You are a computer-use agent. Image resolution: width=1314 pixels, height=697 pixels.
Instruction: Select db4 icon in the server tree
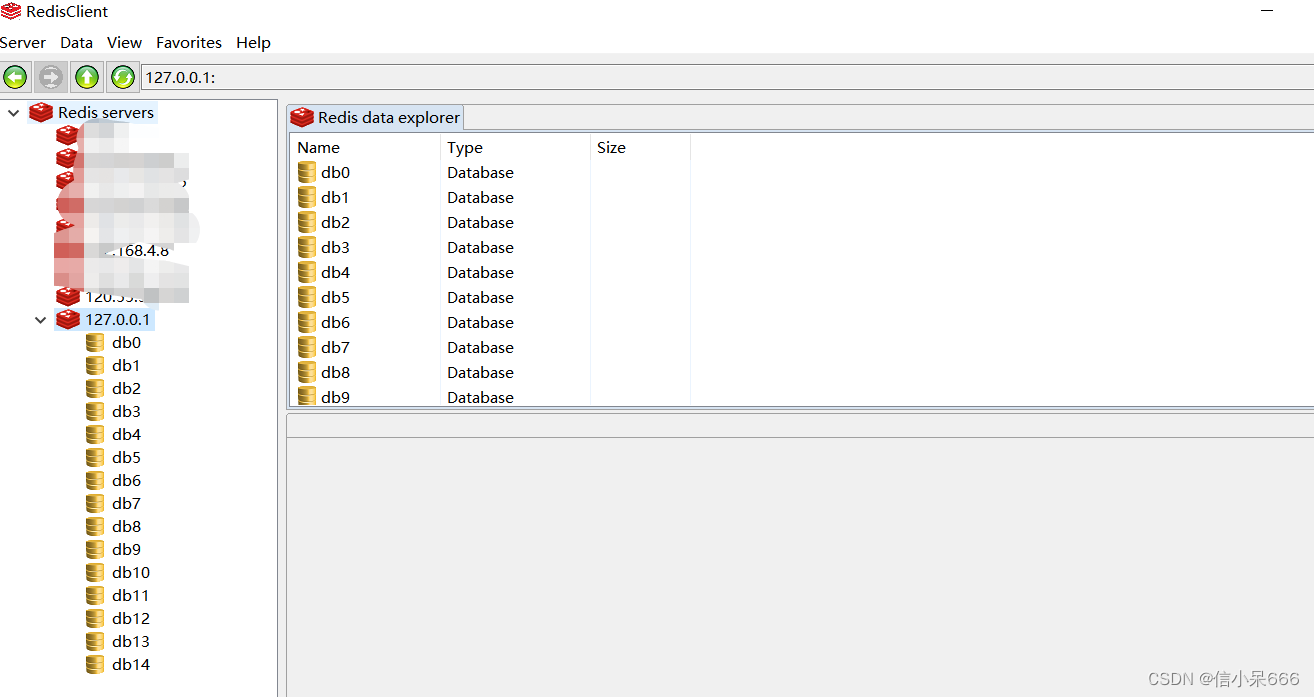[95, 435]
